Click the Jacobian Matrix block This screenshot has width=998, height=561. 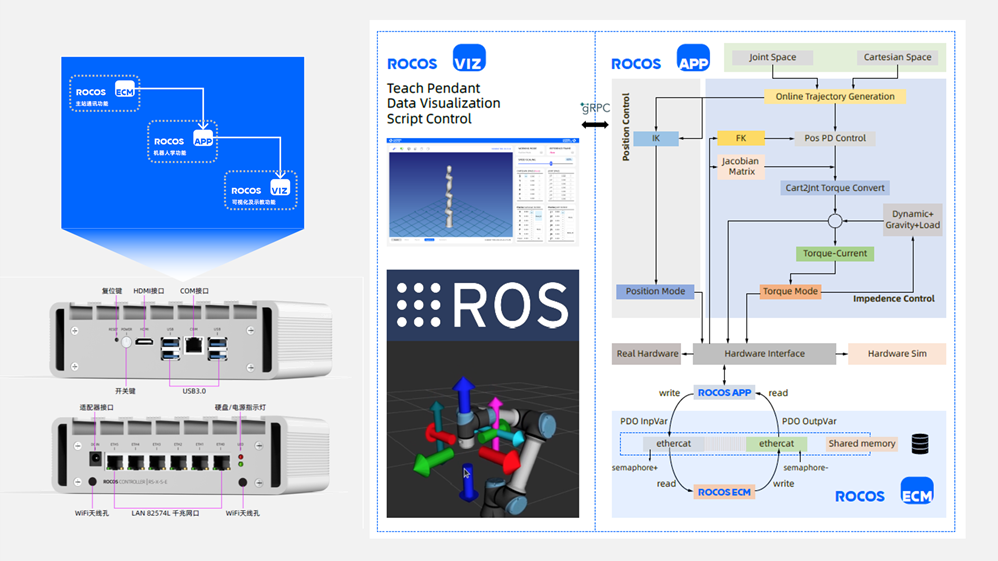(741, 166)
